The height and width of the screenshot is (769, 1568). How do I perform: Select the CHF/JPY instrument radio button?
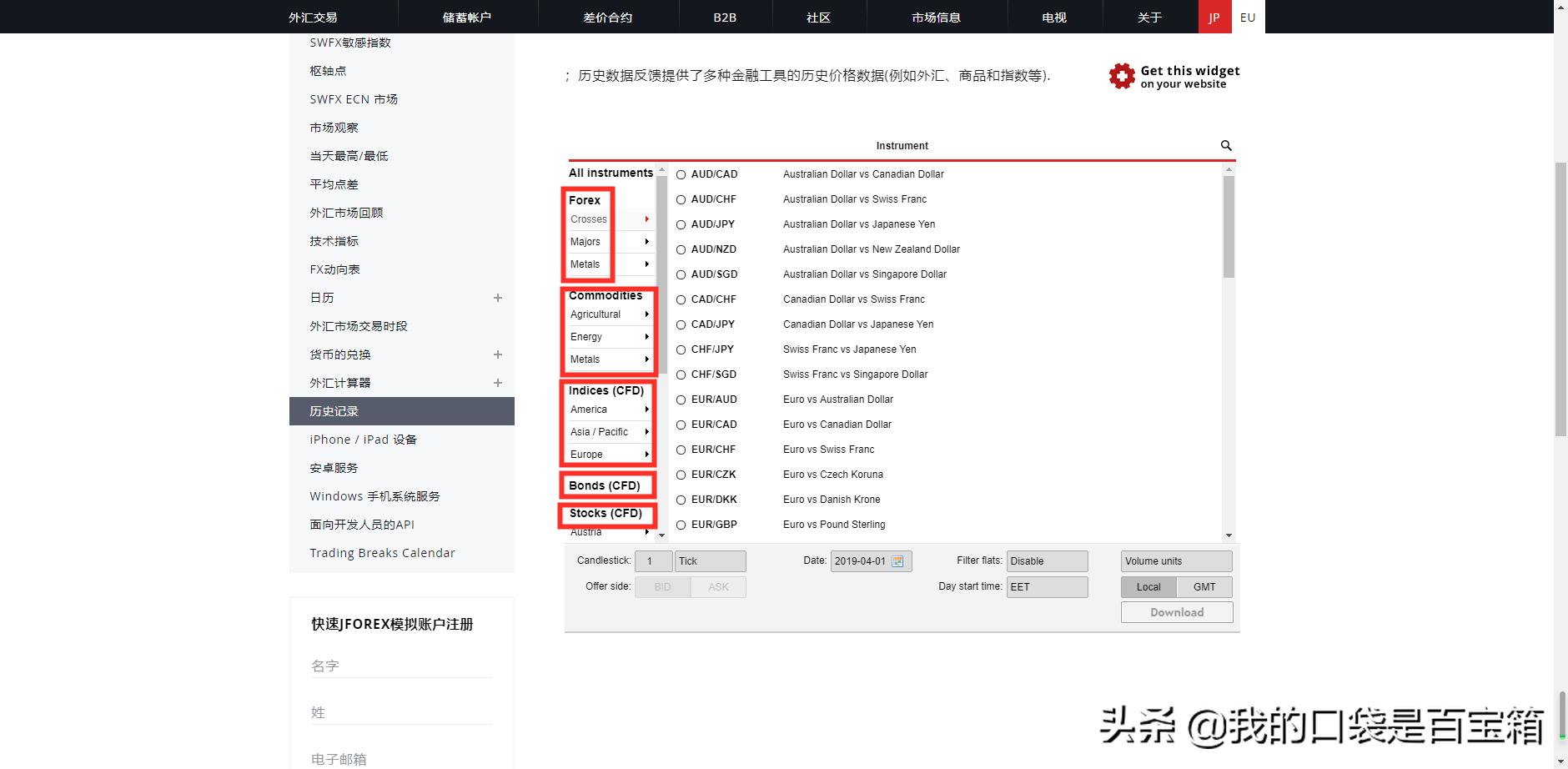point(681,349)
